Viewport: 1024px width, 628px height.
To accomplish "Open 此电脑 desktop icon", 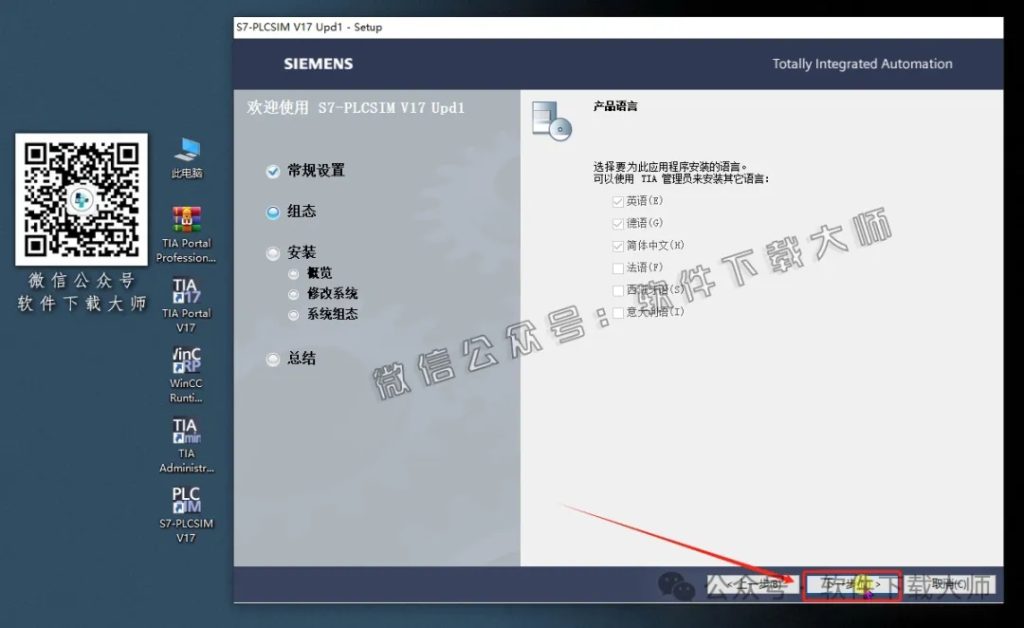I will (x=185, y=150).
